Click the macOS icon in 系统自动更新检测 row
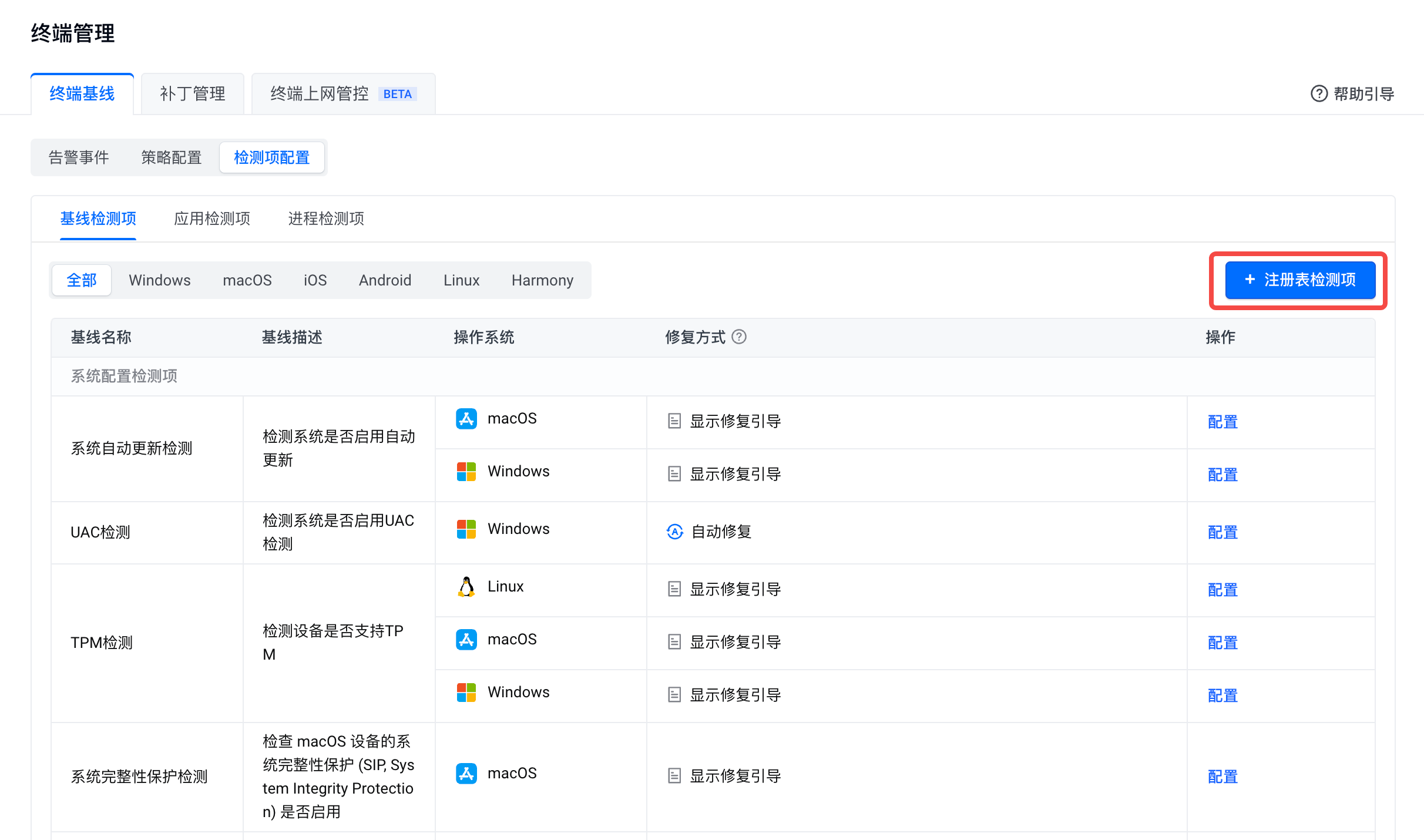The image size is (1424, 840). (466, 419)
